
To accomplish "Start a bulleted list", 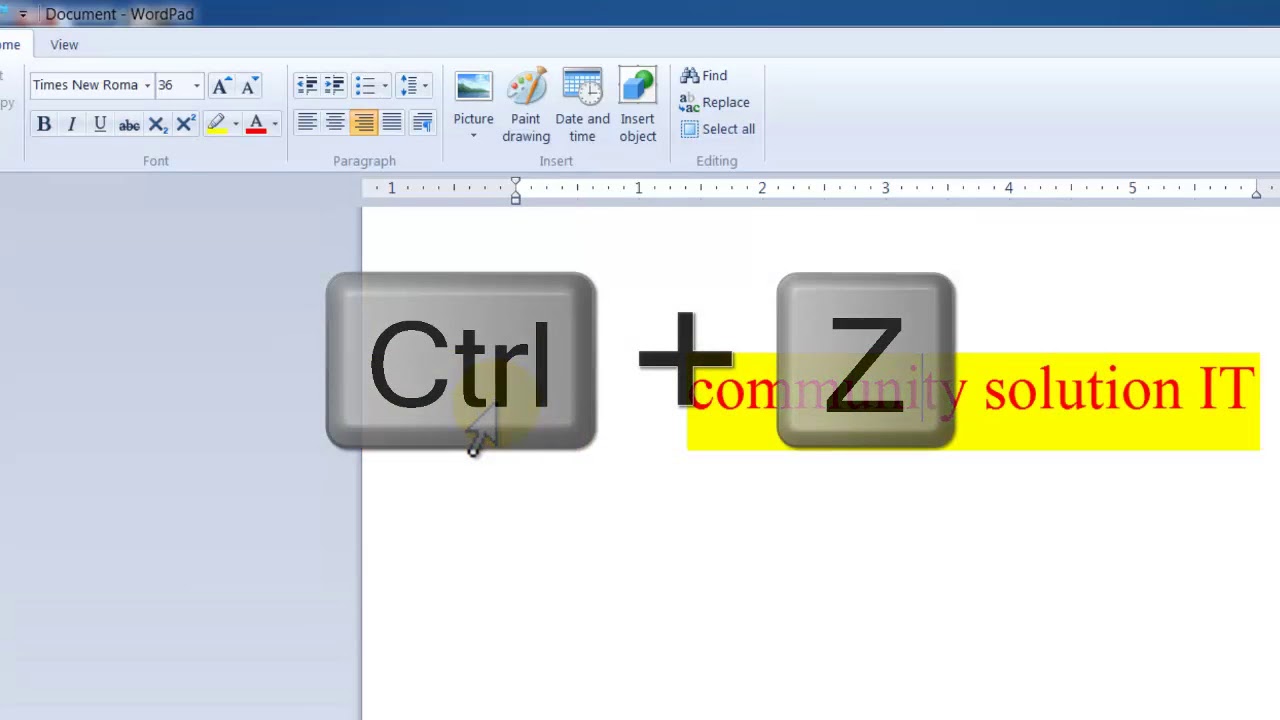I will 365,85.
